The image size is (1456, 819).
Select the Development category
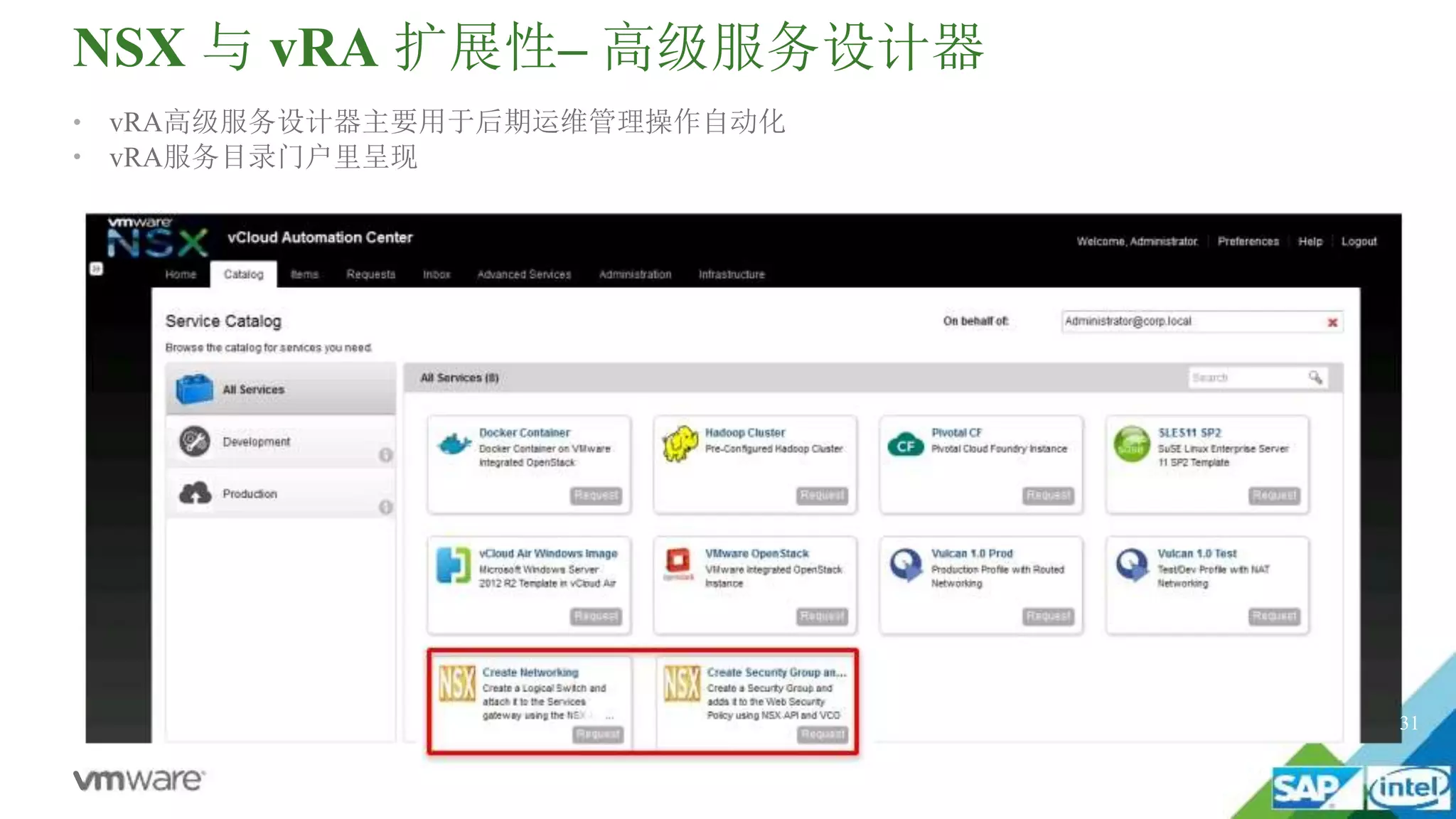(281, 441)
